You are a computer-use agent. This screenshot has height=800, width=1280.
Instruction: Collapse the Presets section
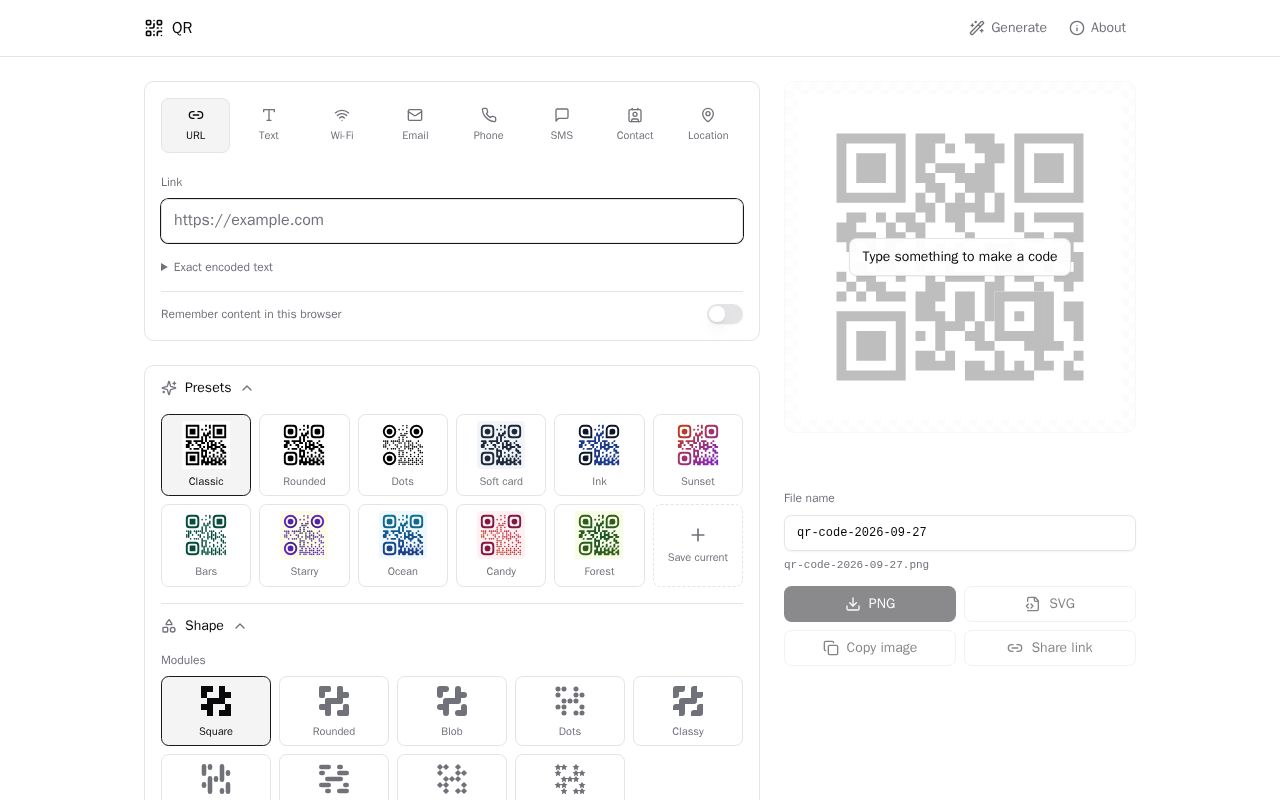207,388
